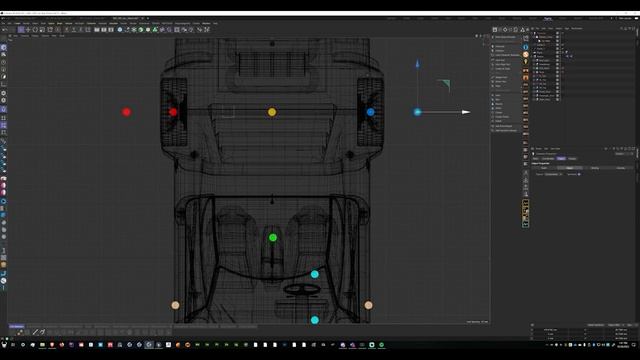The width and height of the screenshot is (640, 360).
Task: Click the orange circle icon in side strip
Action: click(x=525, y=55)
